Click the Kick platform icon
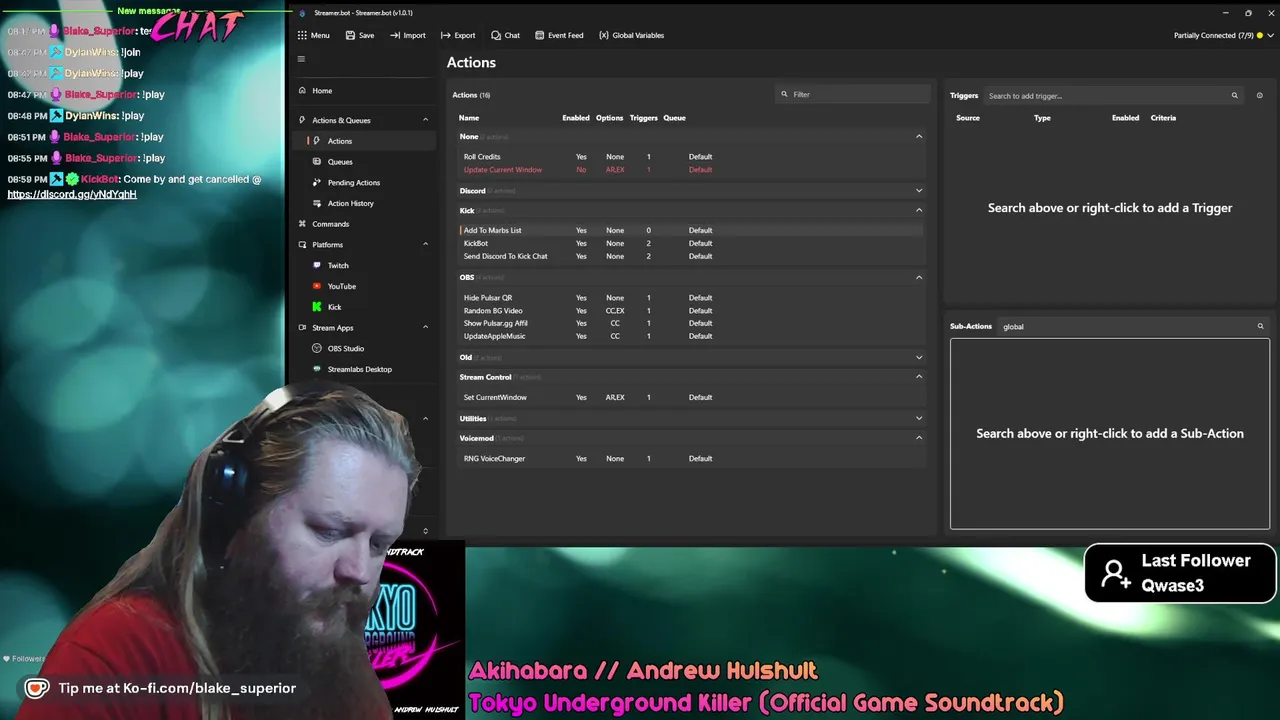Viewport: 1280px width, 720px height. pyautogui.click(x=317, y=307)
